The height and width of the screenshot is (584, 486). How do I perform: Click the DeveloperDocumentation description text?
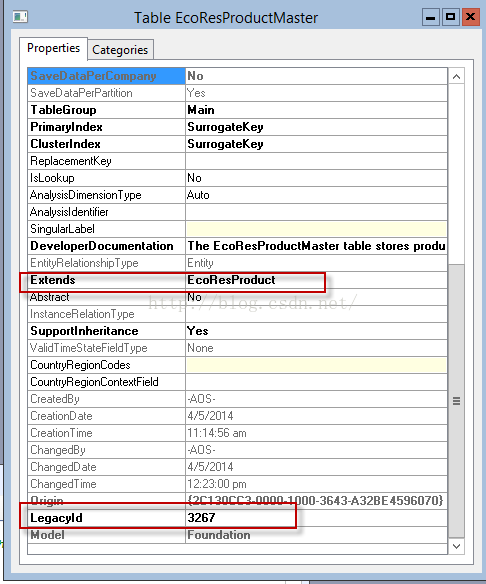(x=316, y=246)
